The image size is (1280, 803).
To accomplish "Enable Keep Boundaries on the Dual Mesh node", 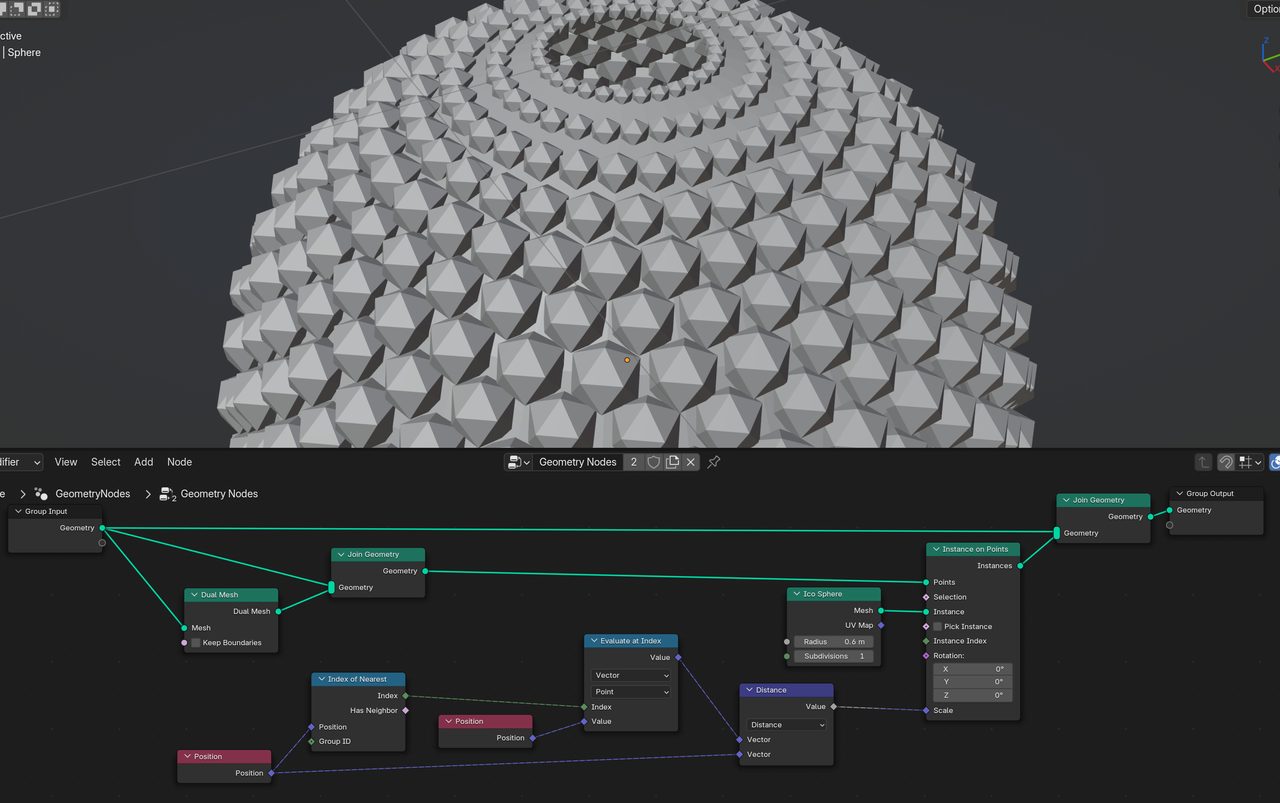I will coord(196,642).
